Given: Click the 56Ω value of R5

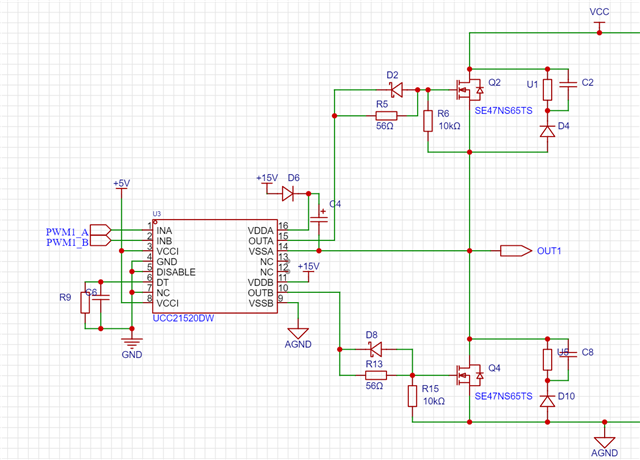Looking at the screenshot, I should [x=384, y=126].
